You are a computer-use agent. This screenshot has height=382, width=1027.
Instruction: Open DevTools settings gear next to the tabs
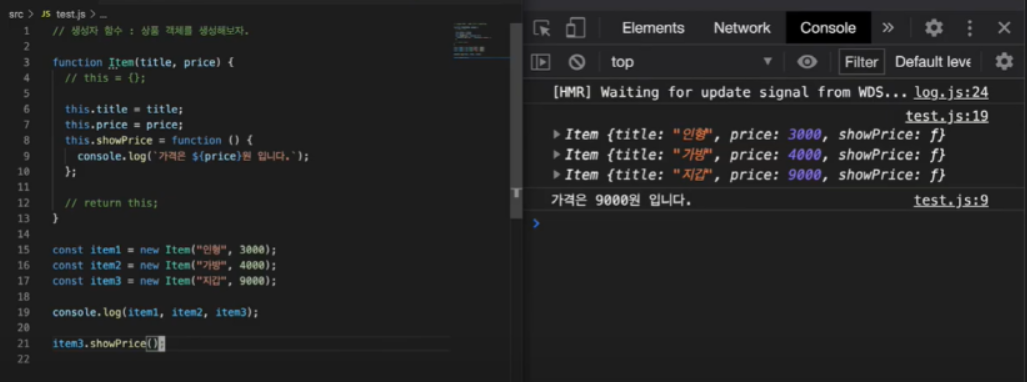coord(933,28)
